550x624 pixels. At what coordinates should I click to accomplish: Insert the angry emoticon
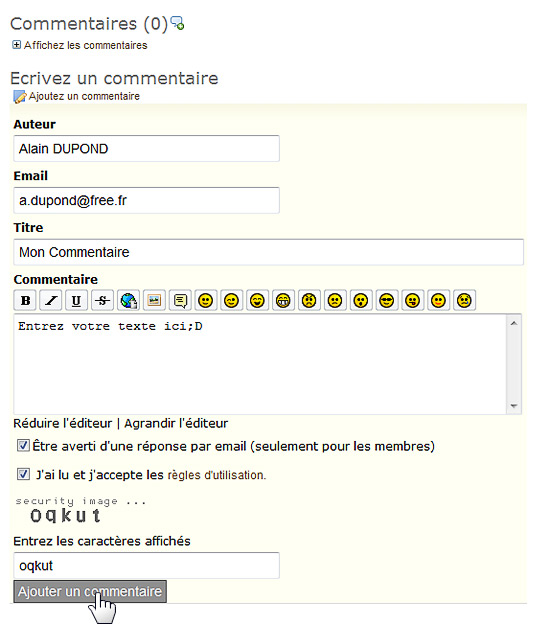309,300
